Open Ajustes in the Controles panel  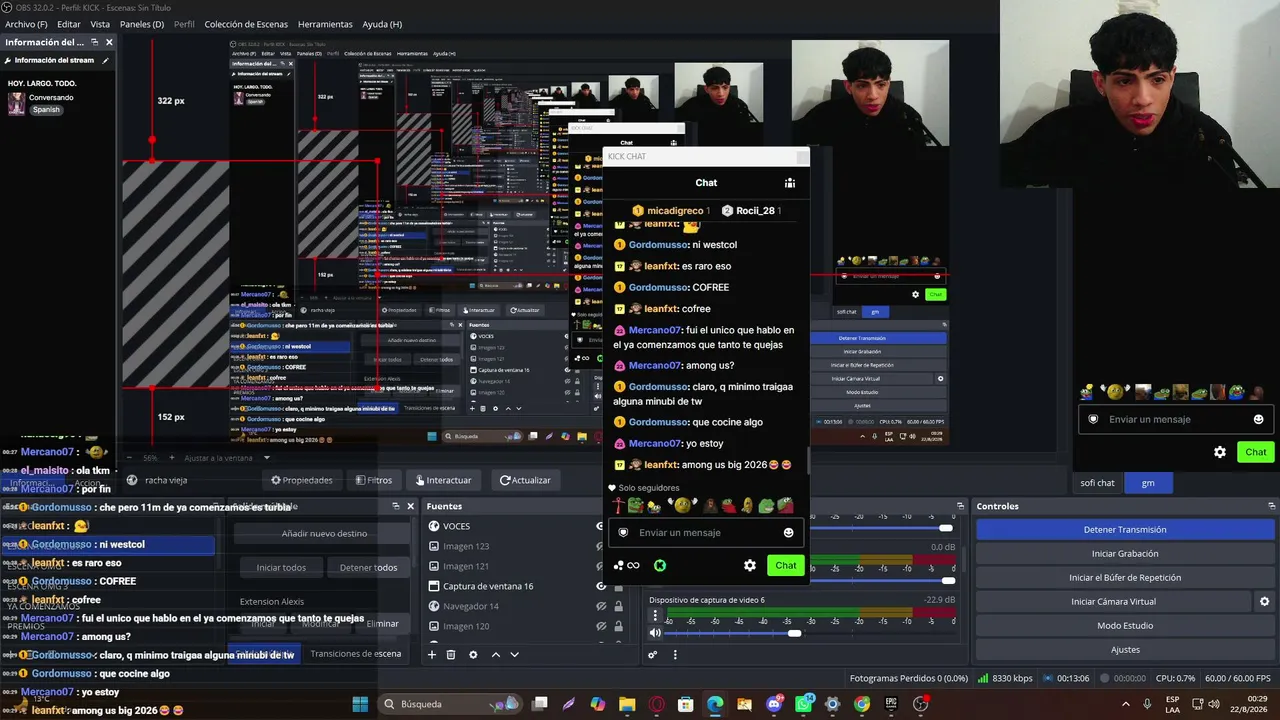point(1125,650)
